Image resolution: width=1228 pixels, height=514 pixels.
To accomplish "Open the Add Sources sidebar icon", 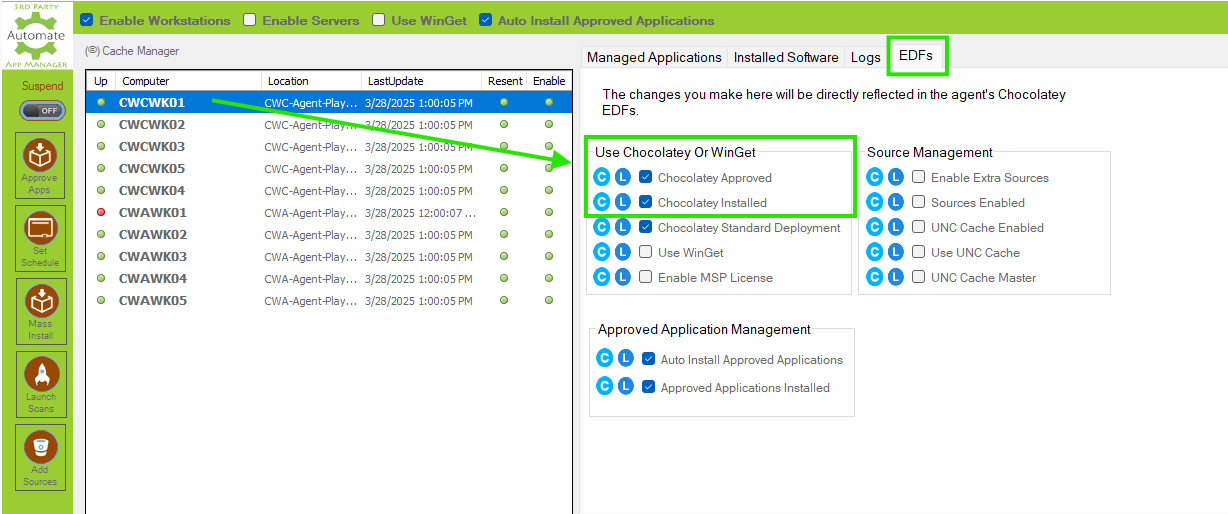I will (41, 456).
